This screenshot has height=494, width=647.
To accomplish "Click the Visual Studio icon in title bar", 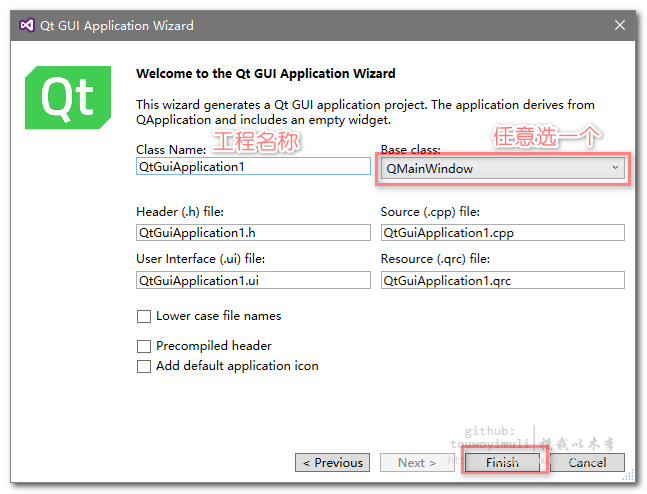I will [x=27, y=25].
